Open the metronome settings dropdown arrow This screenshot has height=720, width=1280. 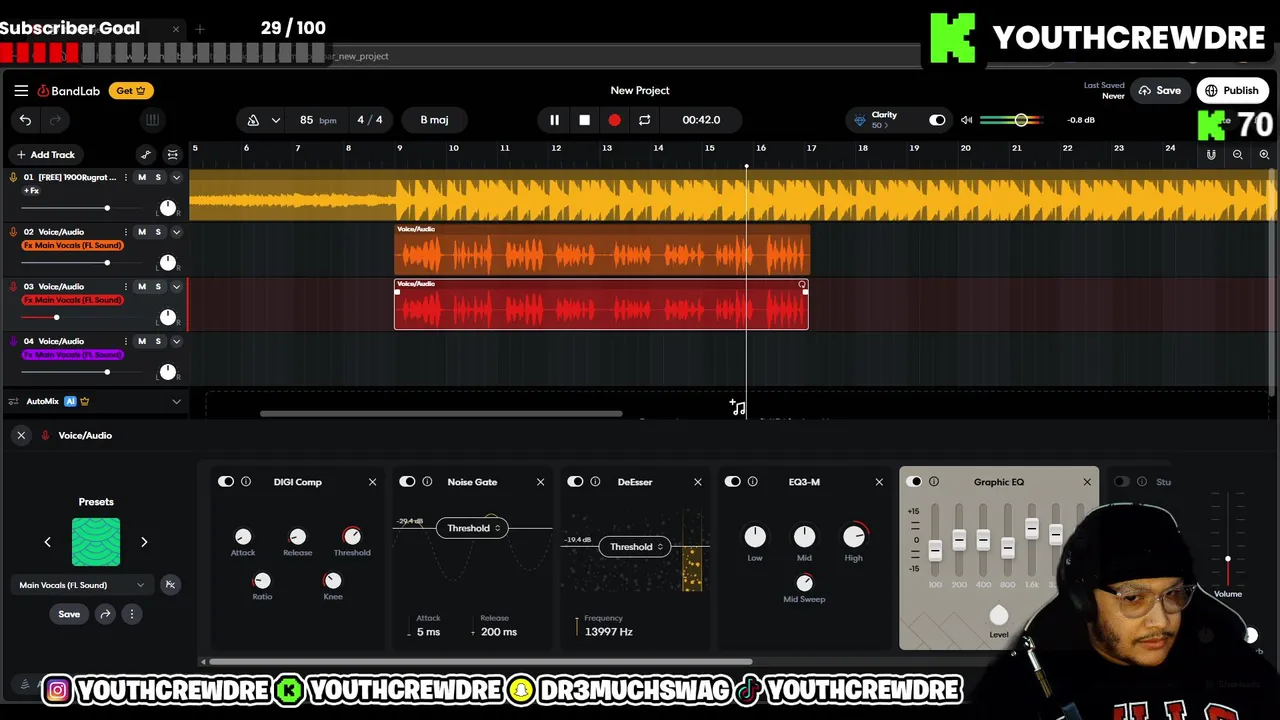pyautogui.click(x=277, y=120)
